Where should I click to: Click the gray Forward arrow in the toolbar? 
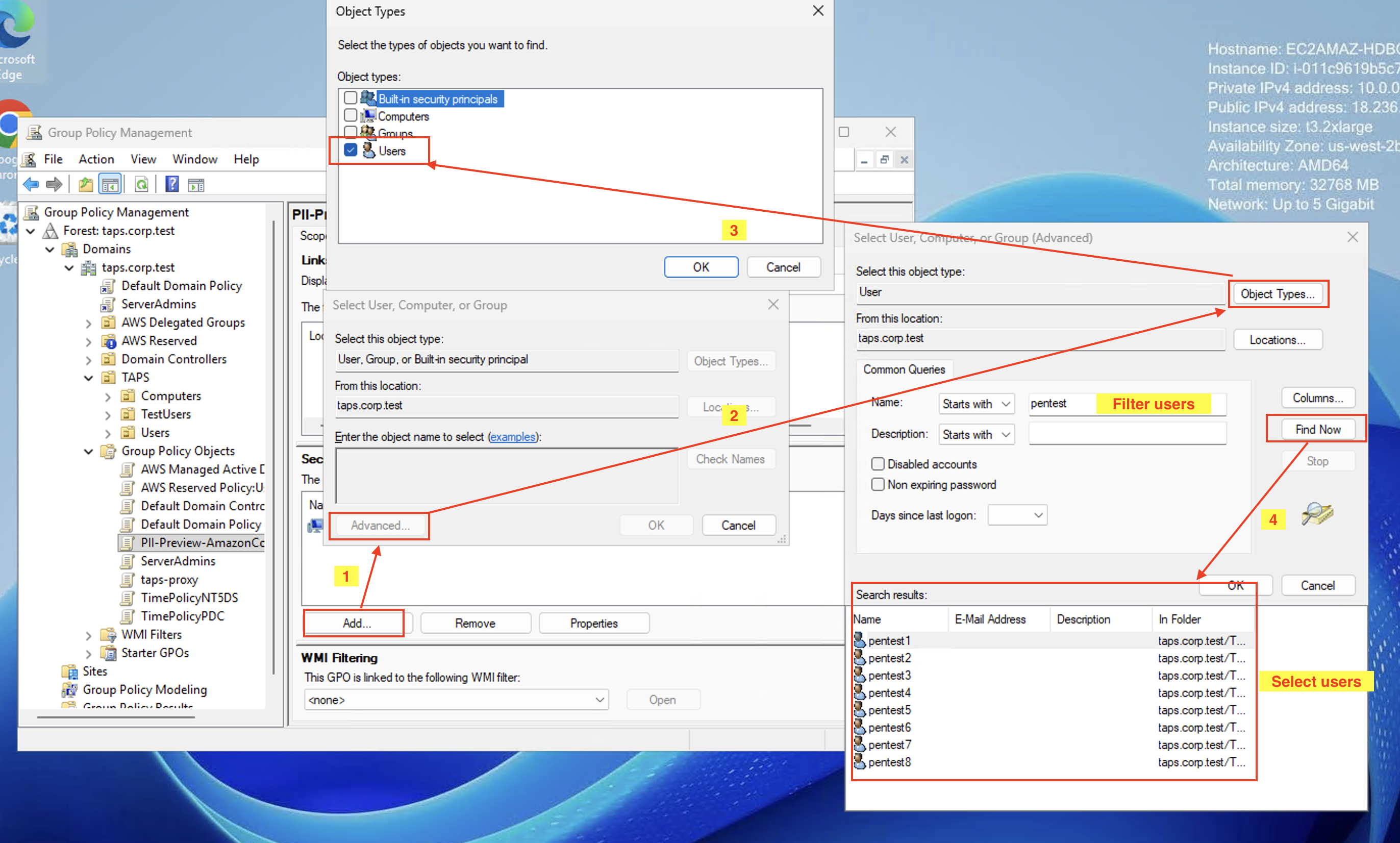tap(54, 184)
